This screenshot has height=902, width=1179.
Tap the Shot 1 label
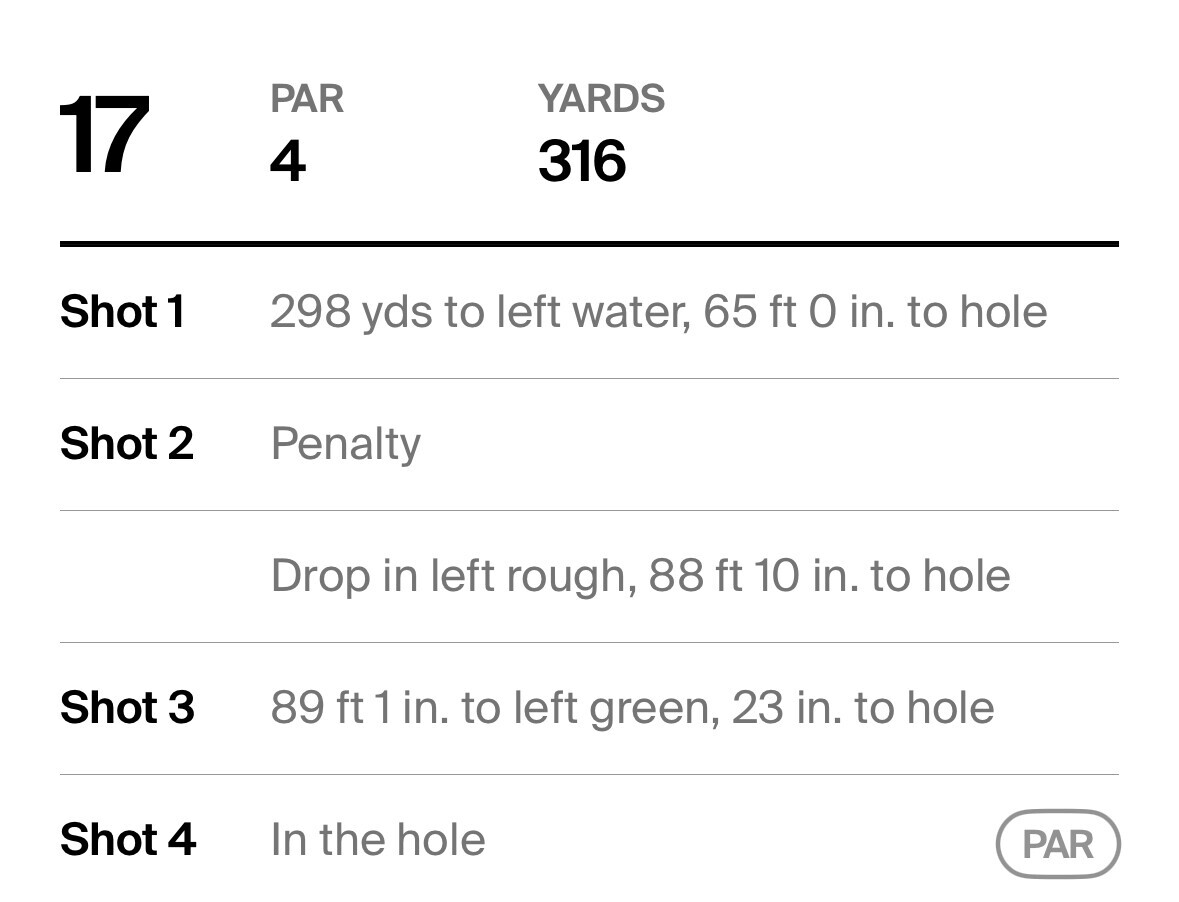click(x=123, y=311)
